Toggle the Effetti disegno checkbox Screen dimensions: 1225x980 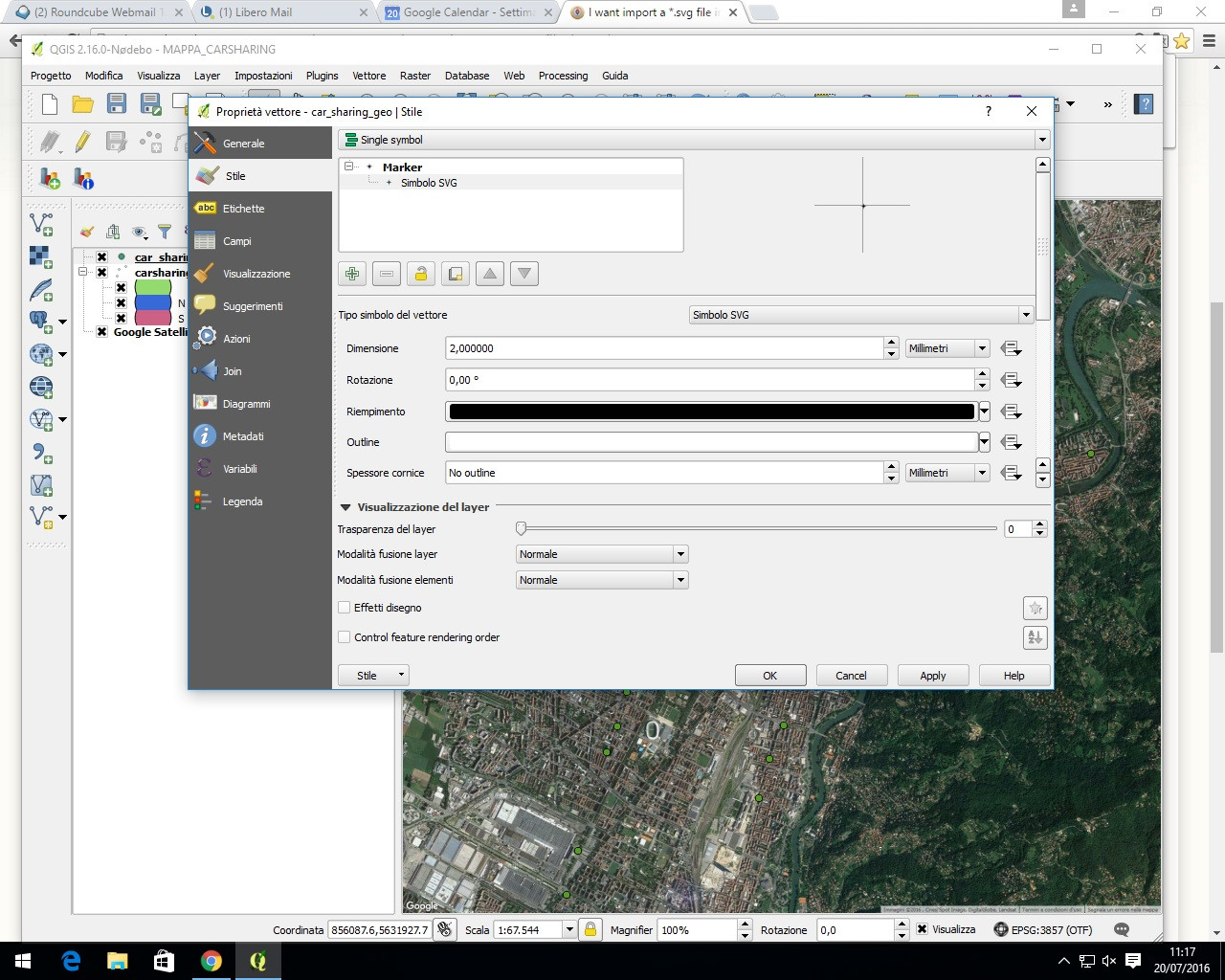[344, 608]
